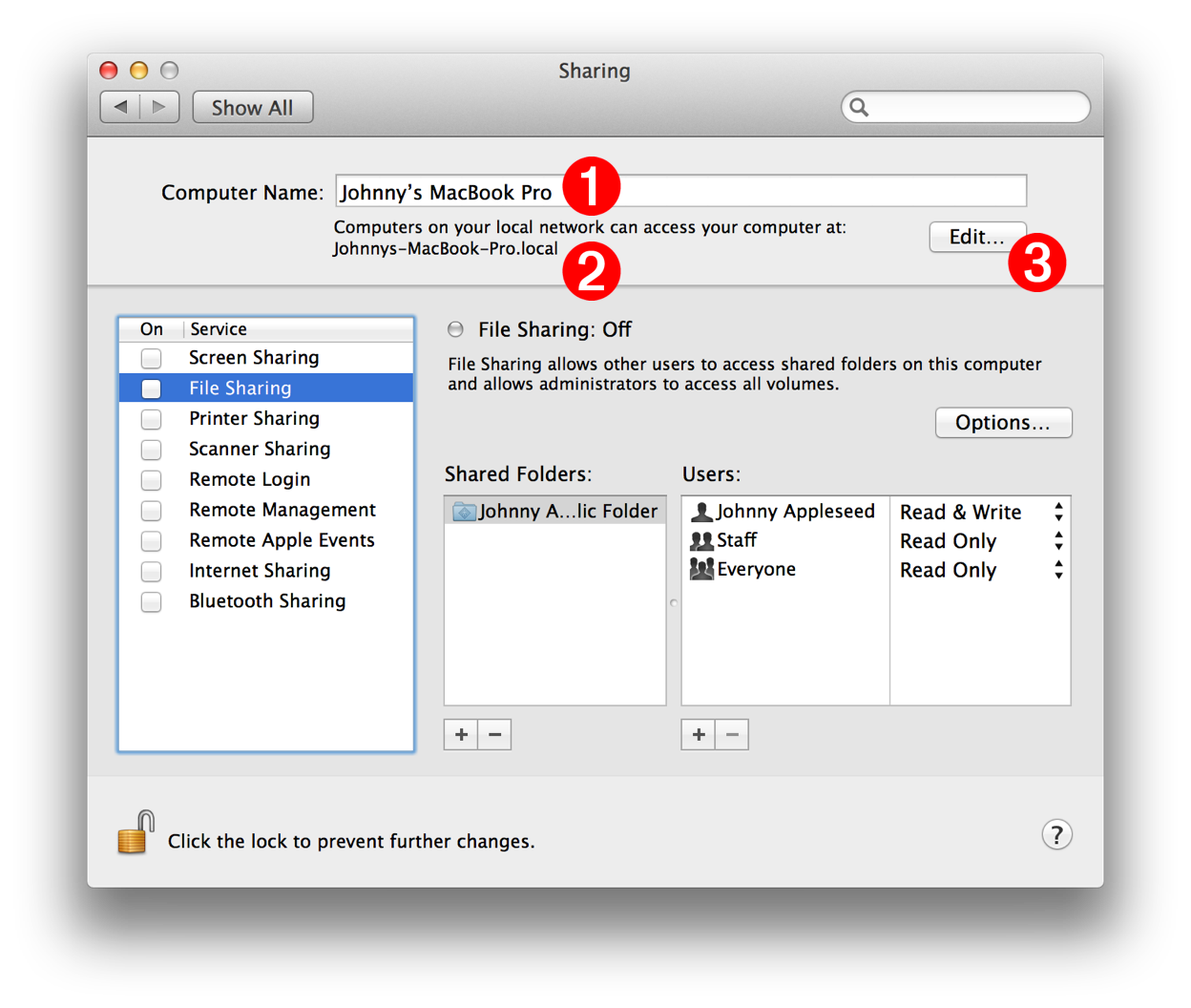1191x1008 pixels.
Task: Select the Printer Sharing service row
Action: [x=254, y=418]
